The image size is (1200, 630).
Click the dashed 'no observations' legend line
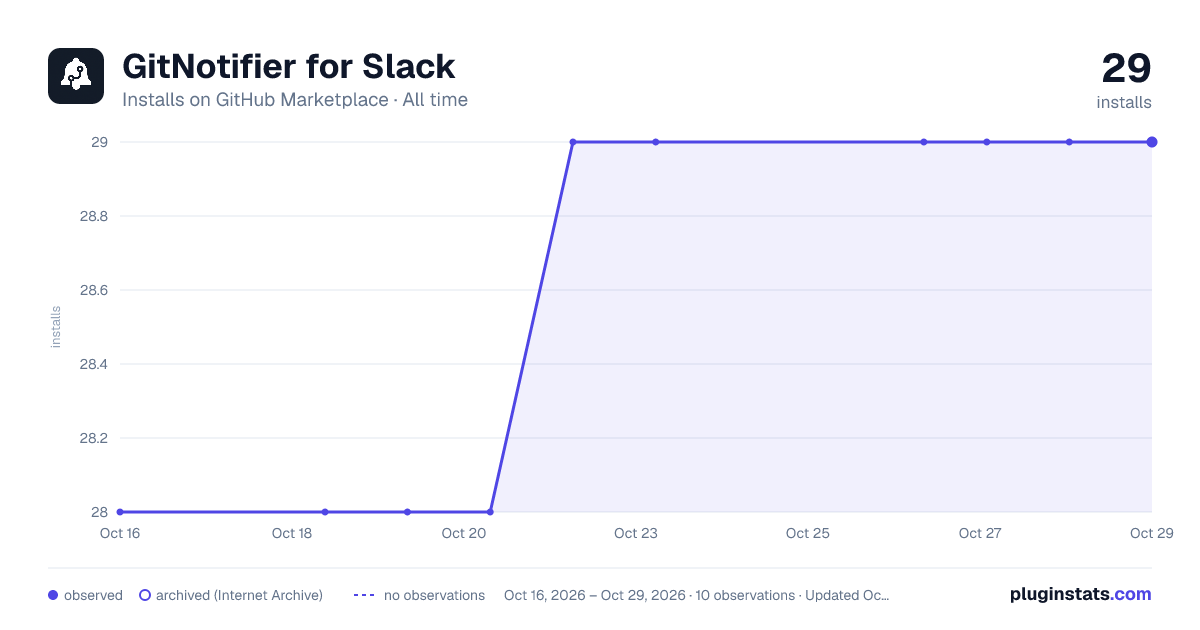click(364, 595)
